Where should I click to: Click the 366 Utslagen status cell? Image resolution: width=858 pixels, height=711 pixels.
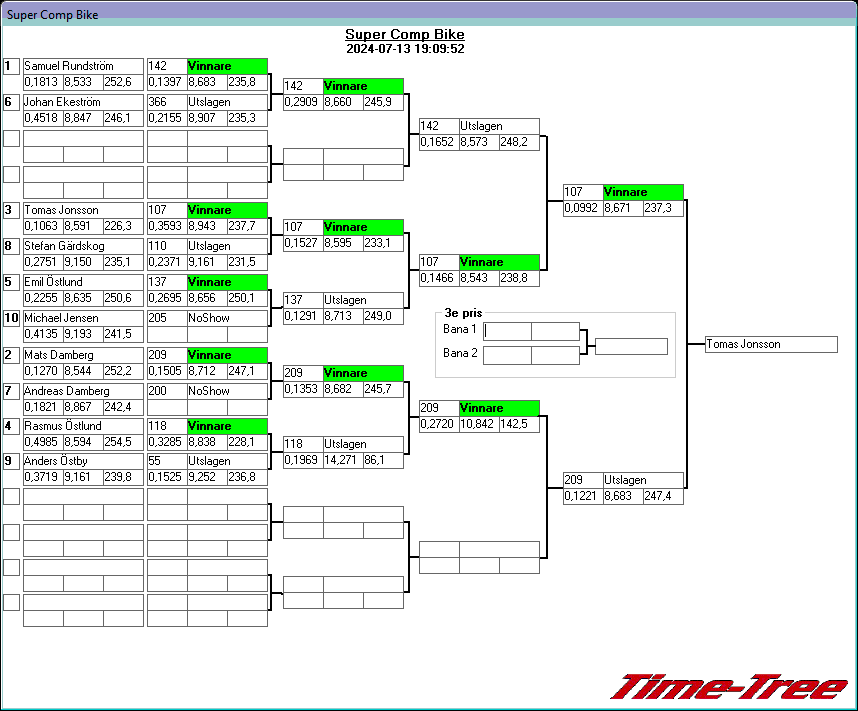click(x=228, y=102)
